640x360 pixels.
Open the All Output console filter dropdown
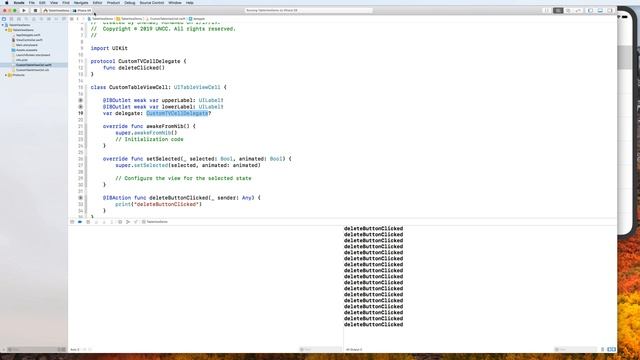(354, 349)
